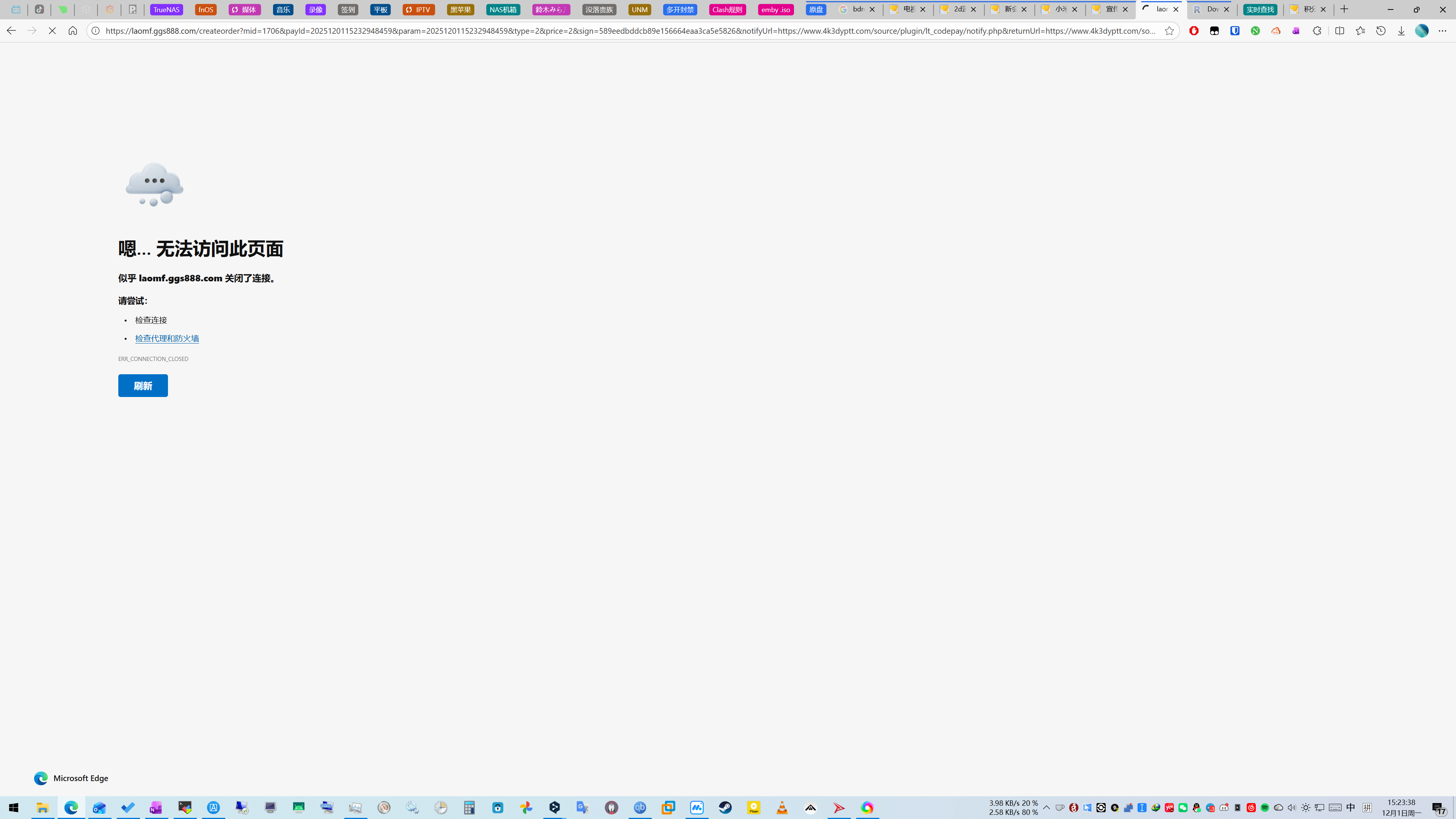
Task: Open the AdBlock stop-hand extension
Action: [x=1194, y=31]
